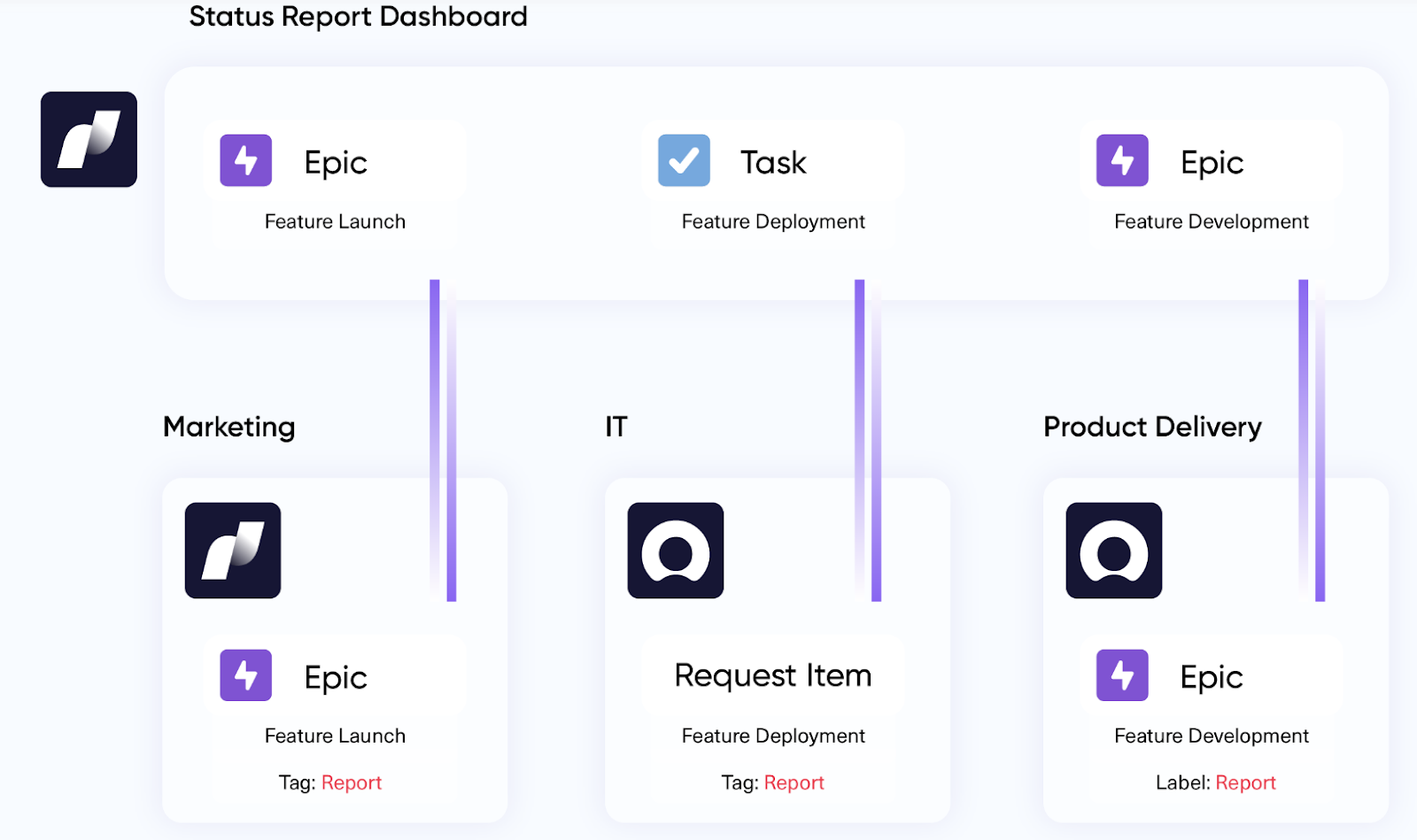1417x840 pixels.
Task: Click the Epic lightning icon in the Product Delivery card
Action: (x=1122, y=675)
